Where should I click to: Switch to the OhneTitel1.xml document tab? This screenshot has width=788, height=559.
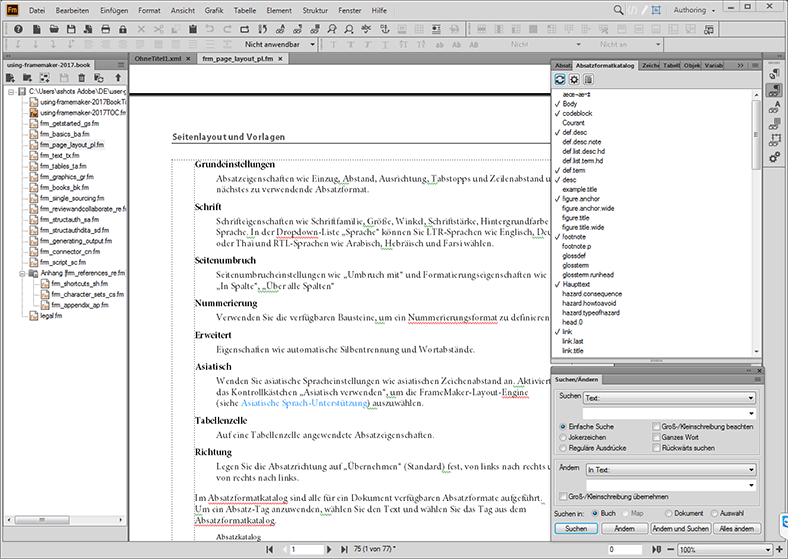pos(160,59)
